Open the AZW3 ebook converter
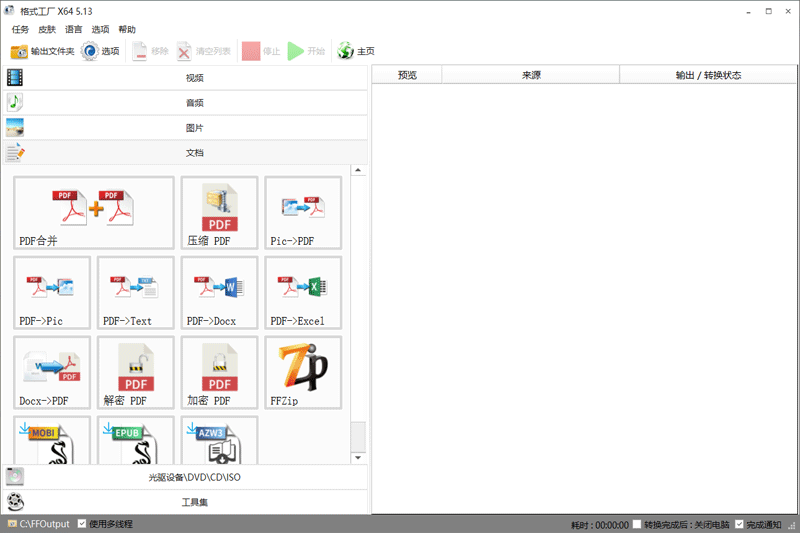 click(x=219, y=440)
